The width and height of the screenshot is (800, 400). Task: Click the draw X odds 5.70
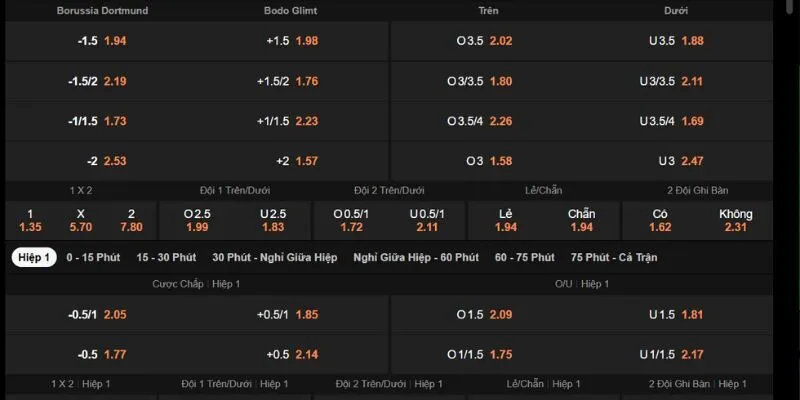[x=82, y=220]
